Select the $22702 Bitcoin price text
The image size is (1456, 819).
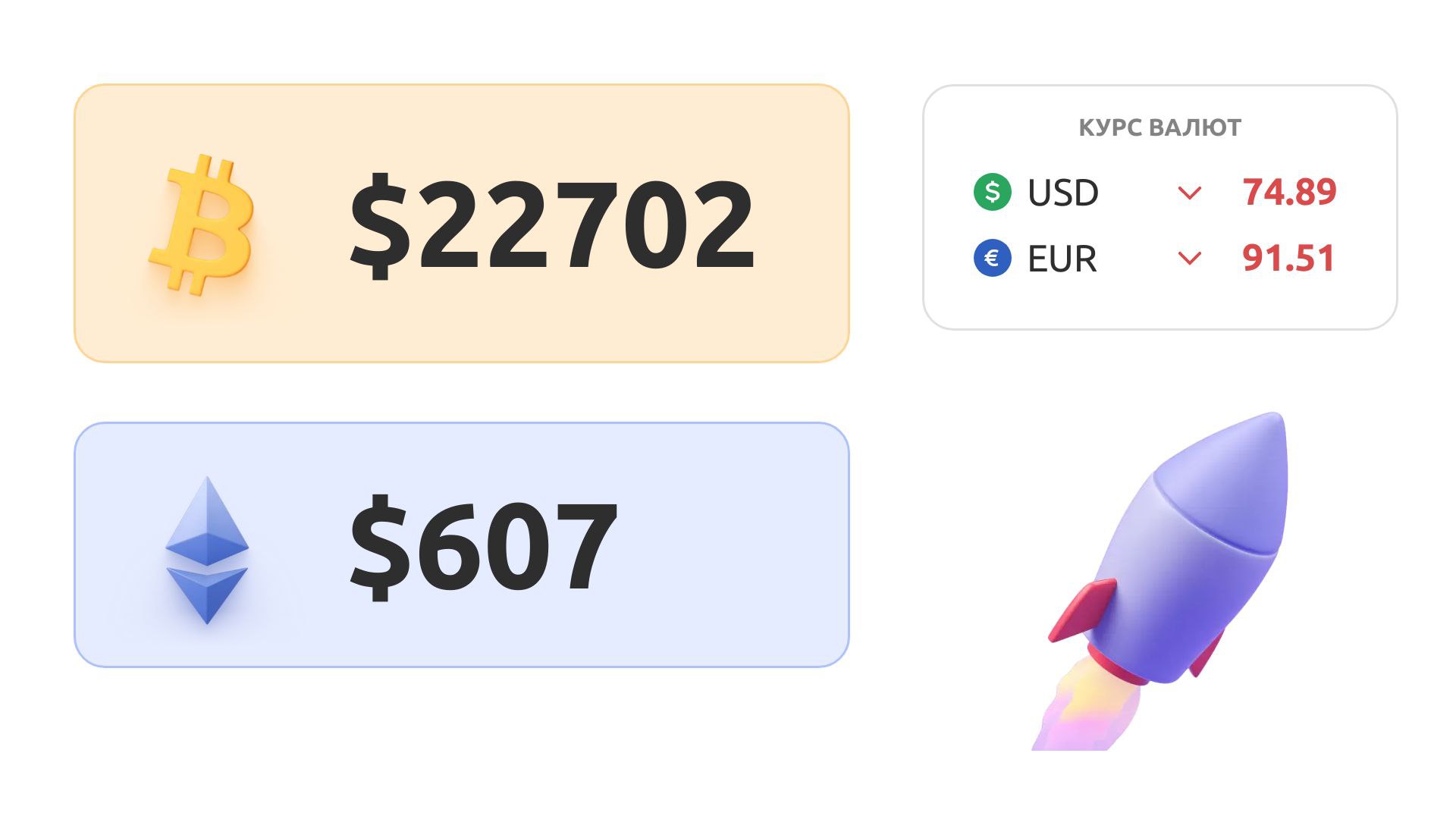click(x=552, y=224)
